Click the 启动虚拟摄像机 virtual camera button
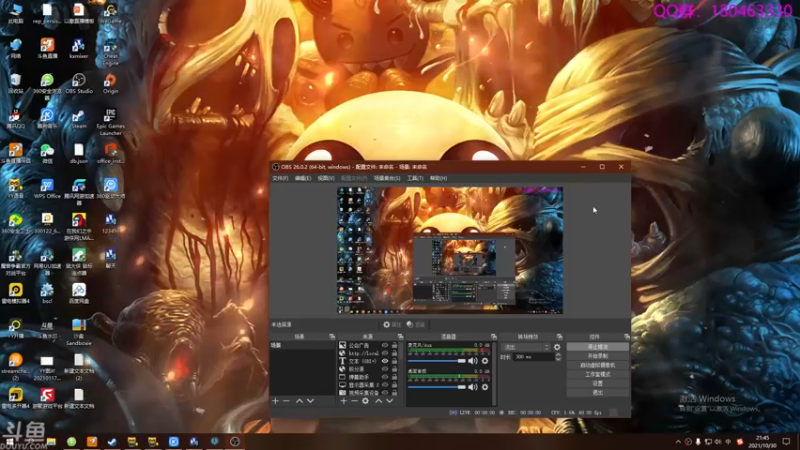 point(597,365)
